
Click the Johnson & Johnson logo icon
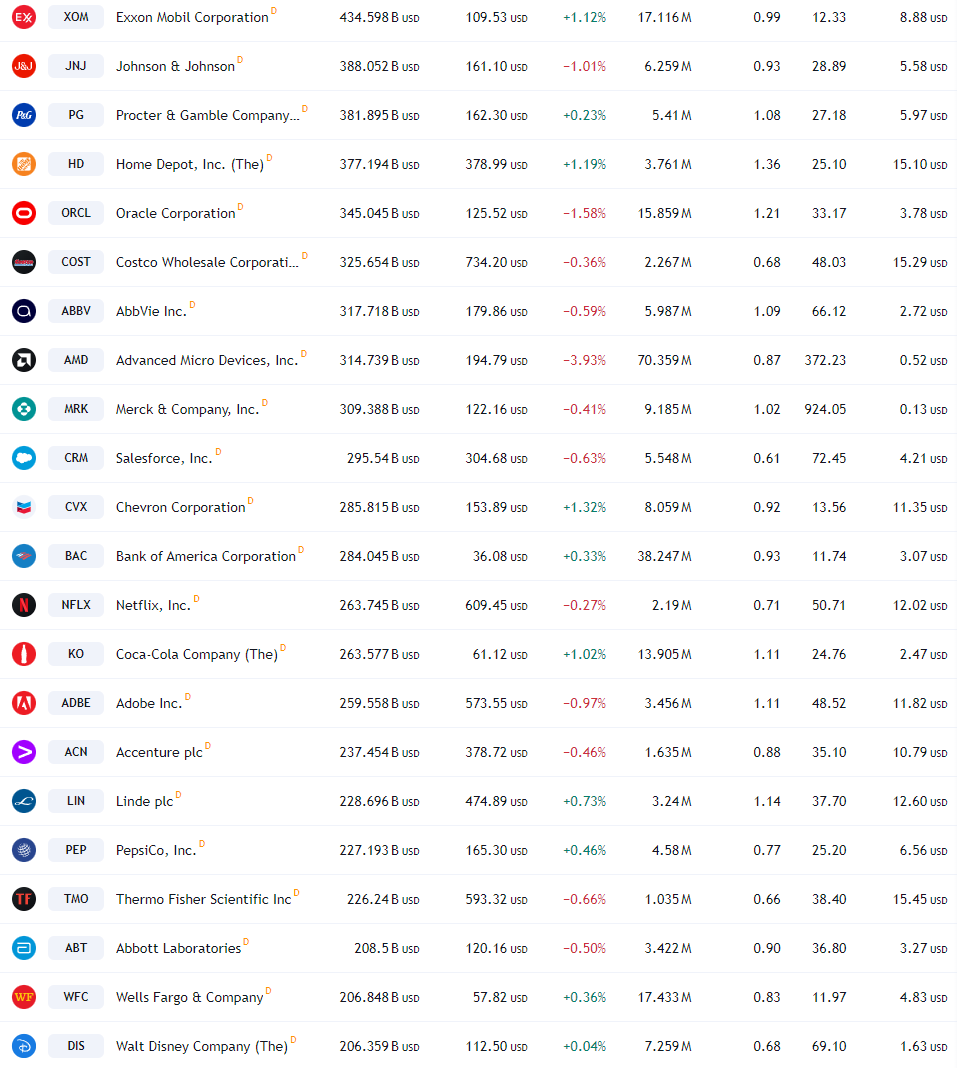pos(24,66)
